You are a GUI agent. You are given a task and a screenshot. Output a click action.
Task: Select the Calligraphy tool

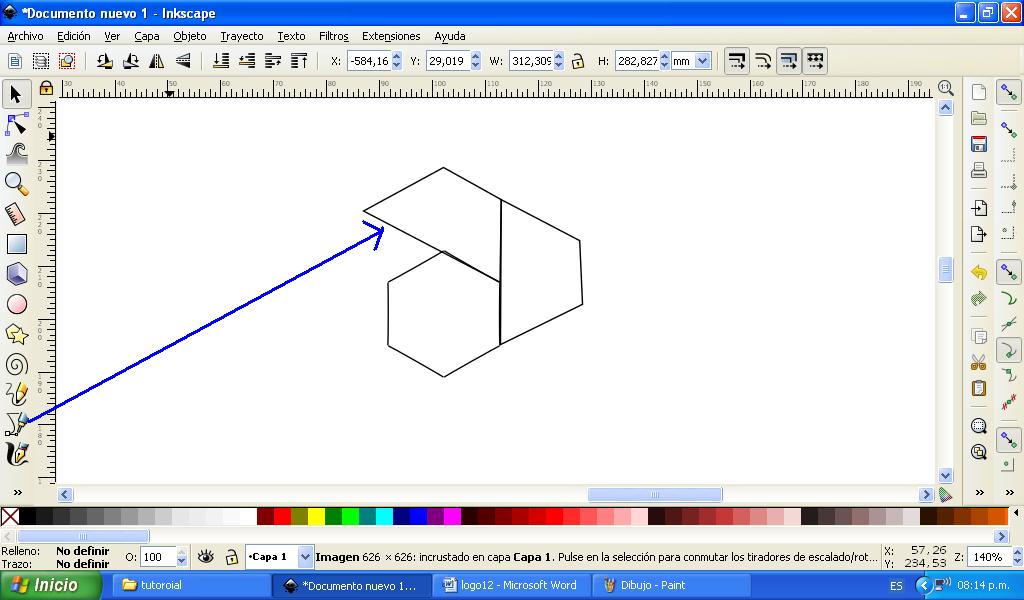click(x=16, y=454)
